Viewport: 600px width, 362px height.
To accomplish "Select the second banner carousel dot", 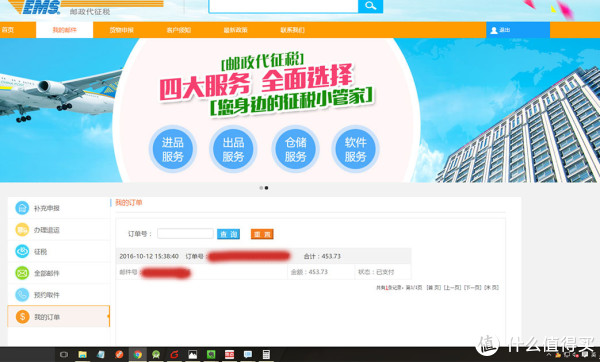I will pos(266,188).
